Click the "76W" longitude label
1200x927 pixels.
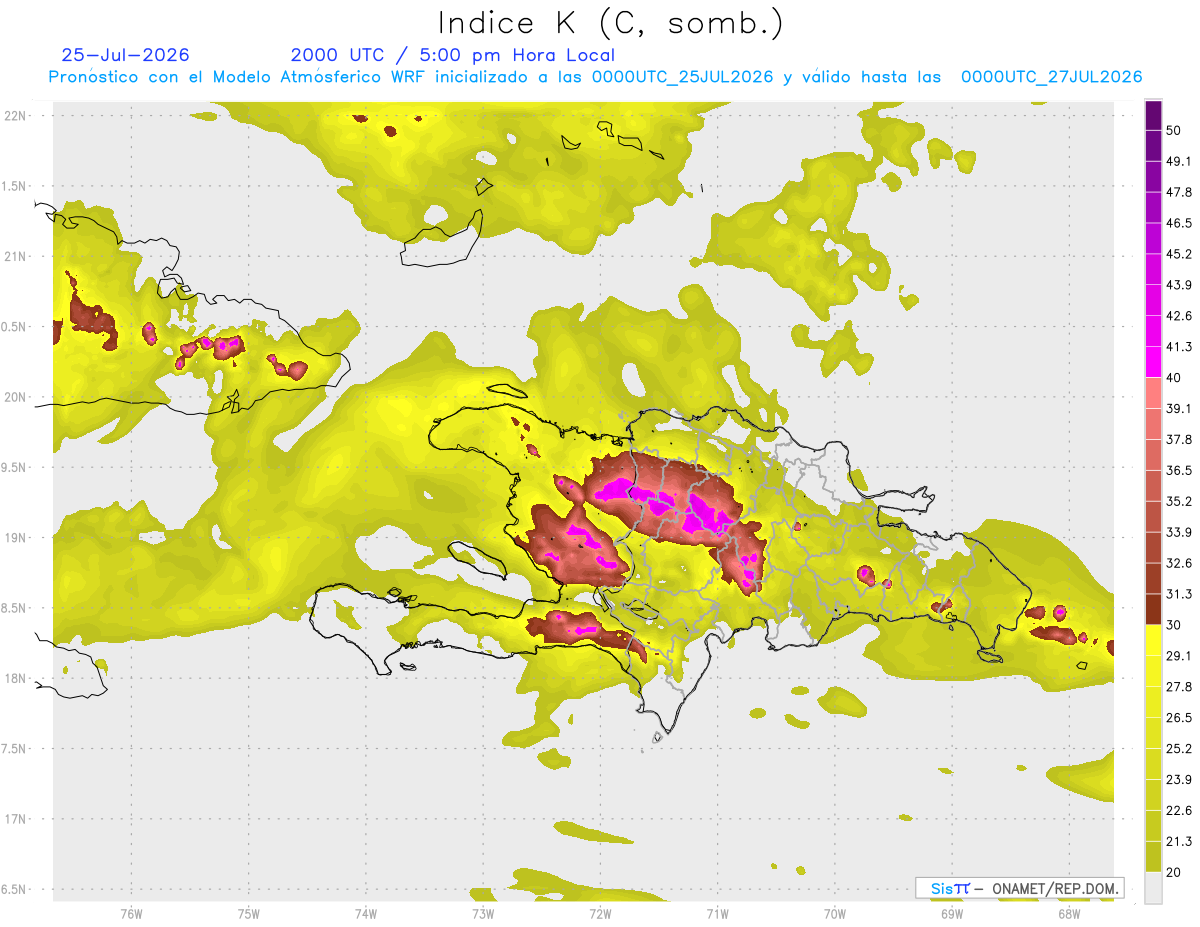(x=131, y=913)
